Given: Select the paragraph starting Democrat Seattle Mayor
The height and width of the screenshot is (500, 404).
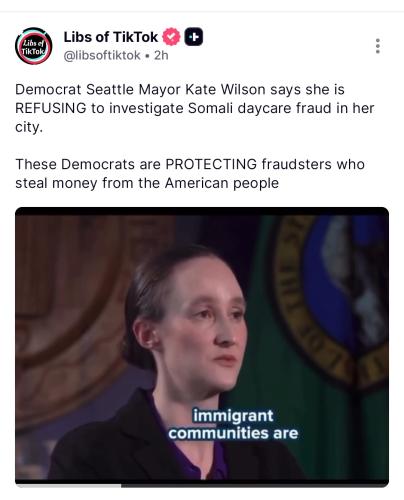Looking at the screenshot, I should pos(195,108).
